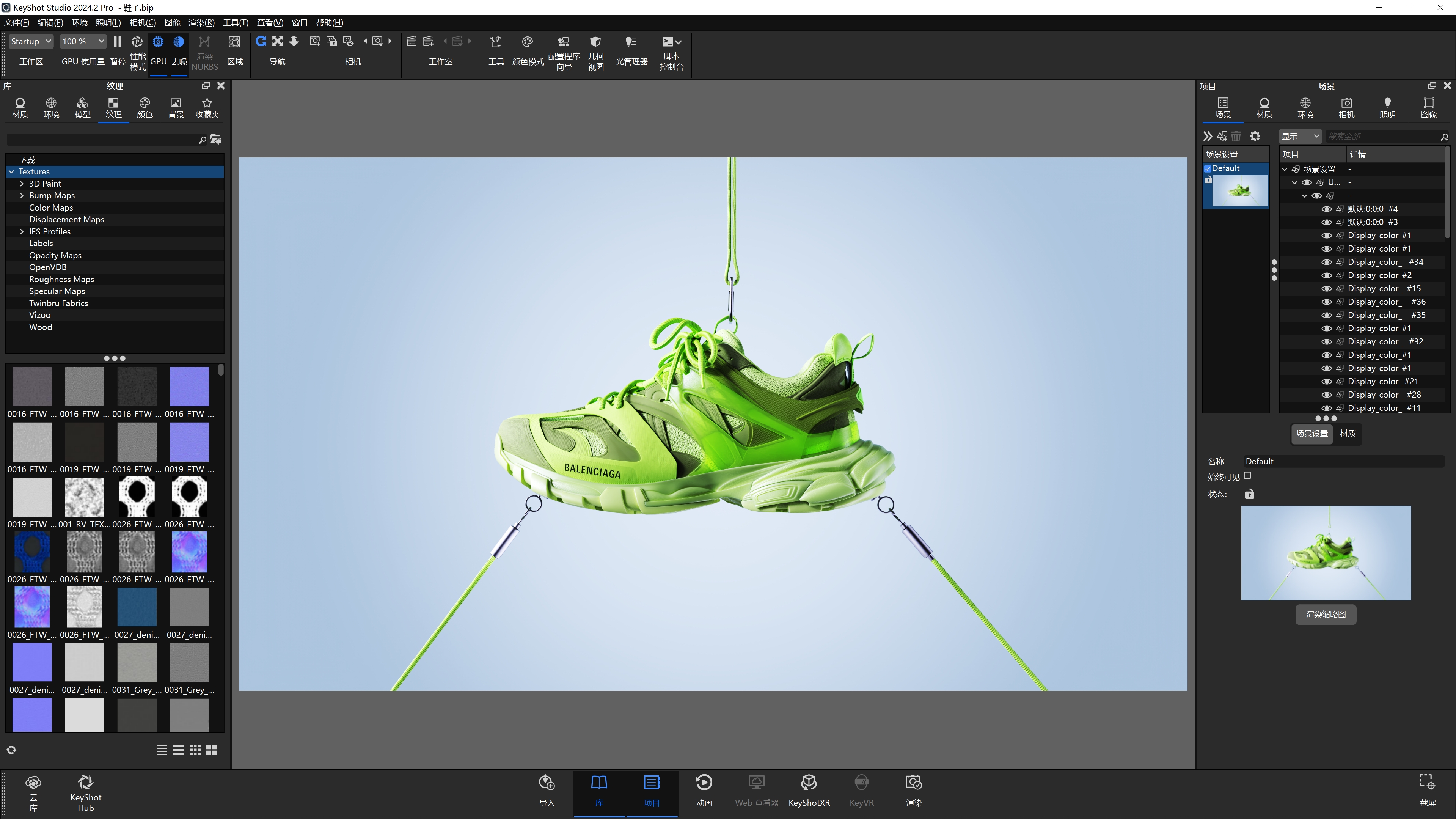This screenshot has width=1456, height=819.
Task: Enable the 始终可见 always visible checkbox
Action: (1248, 476)
